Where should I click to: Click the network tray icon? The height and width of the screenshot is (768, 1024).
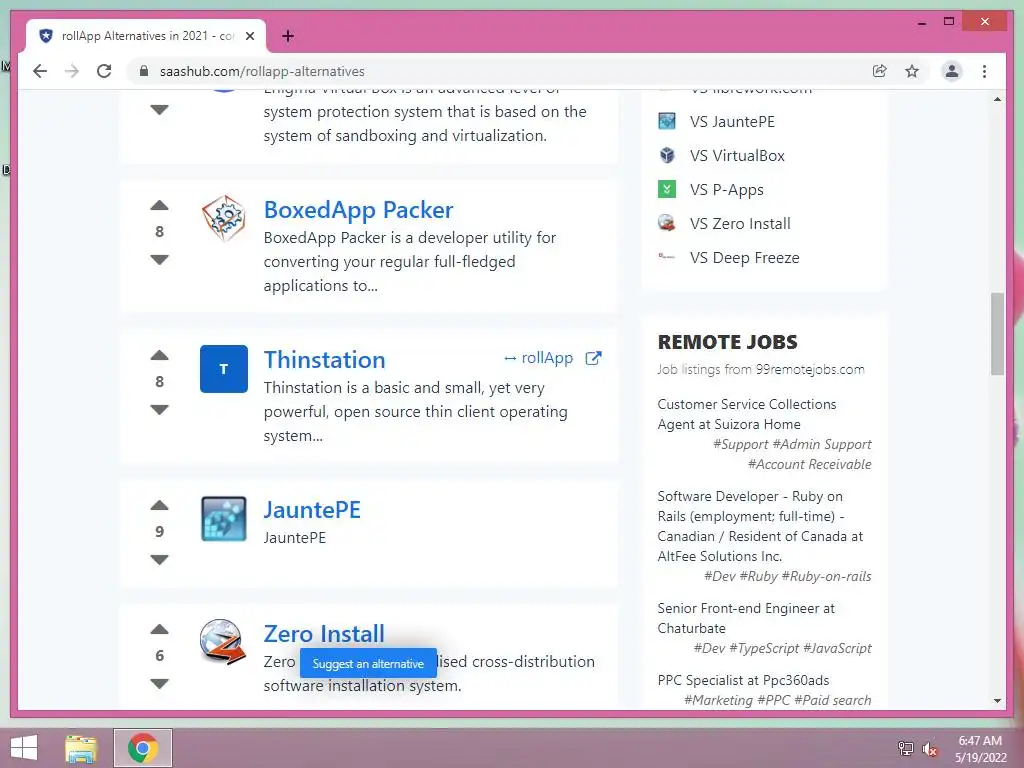pyautogui.click(x=905, y=749)
